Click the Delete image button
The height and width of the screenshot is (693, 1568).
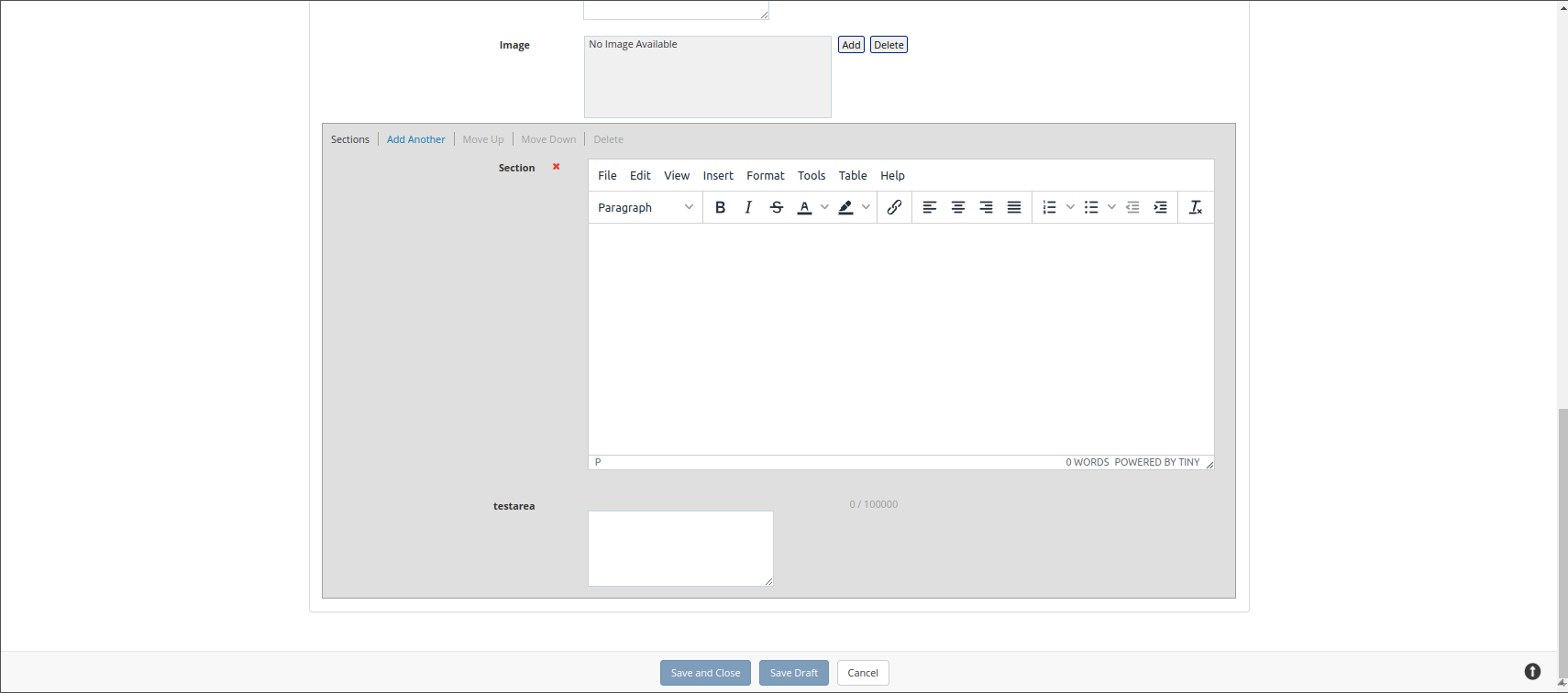point(889,45)
